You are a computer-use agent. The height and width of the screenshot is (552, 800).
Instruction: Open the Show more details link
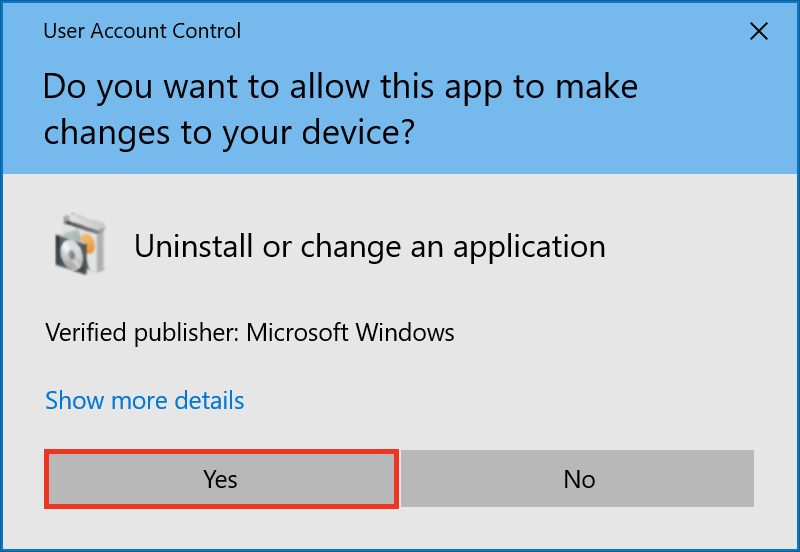tap(145, 401)
